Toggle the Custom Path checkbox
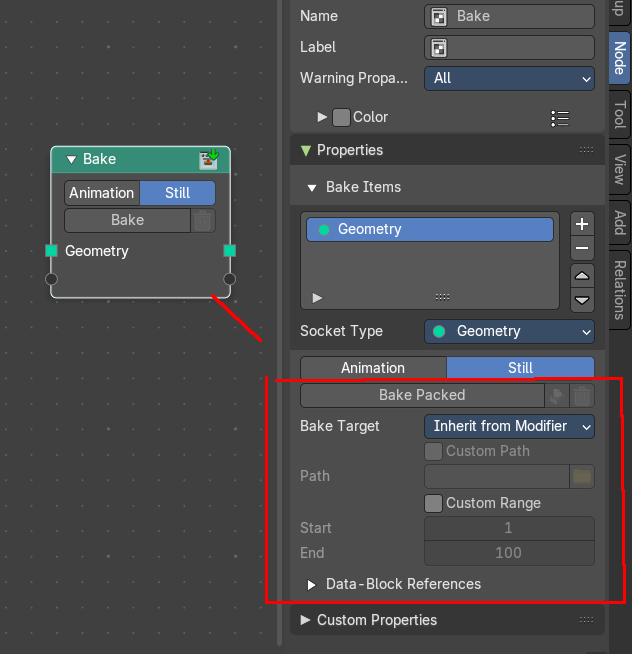The image size is (632, 654). 433,451
